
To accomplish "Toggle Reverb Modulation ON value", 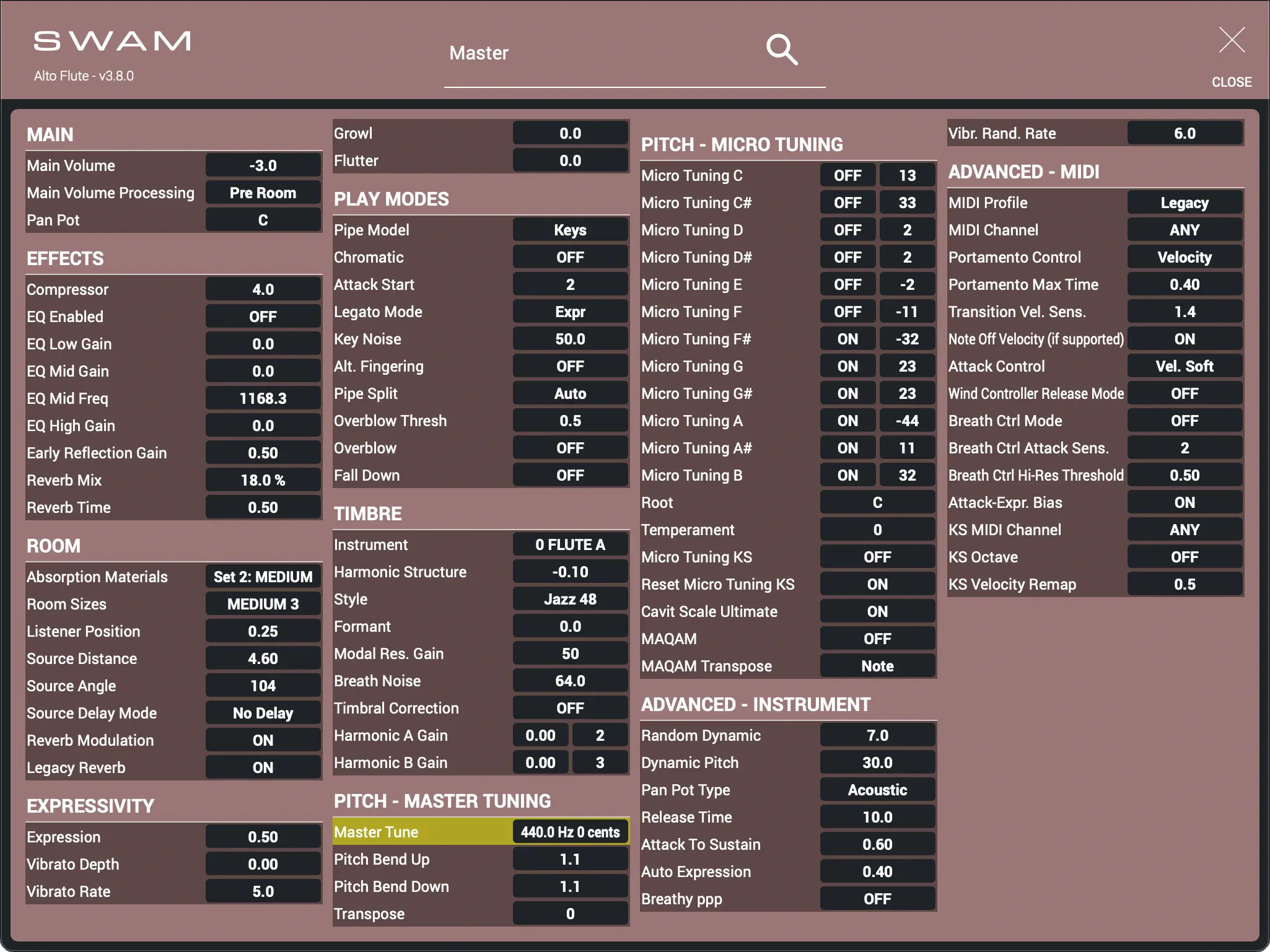I will coord(263,740).
